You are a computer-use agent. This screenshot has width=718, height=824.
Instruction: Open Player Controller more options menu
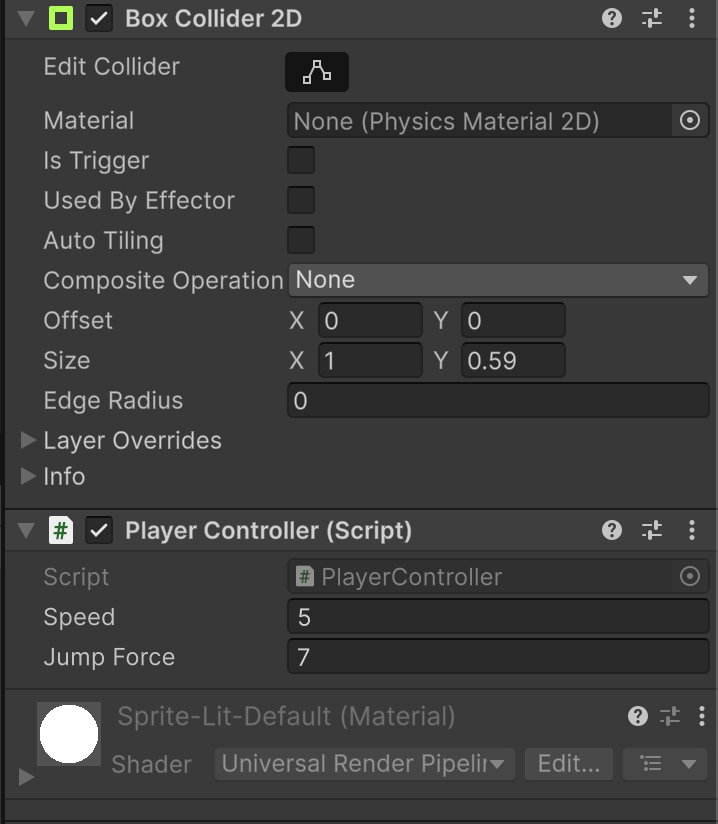pyautogui.click(x=692, y=530)
